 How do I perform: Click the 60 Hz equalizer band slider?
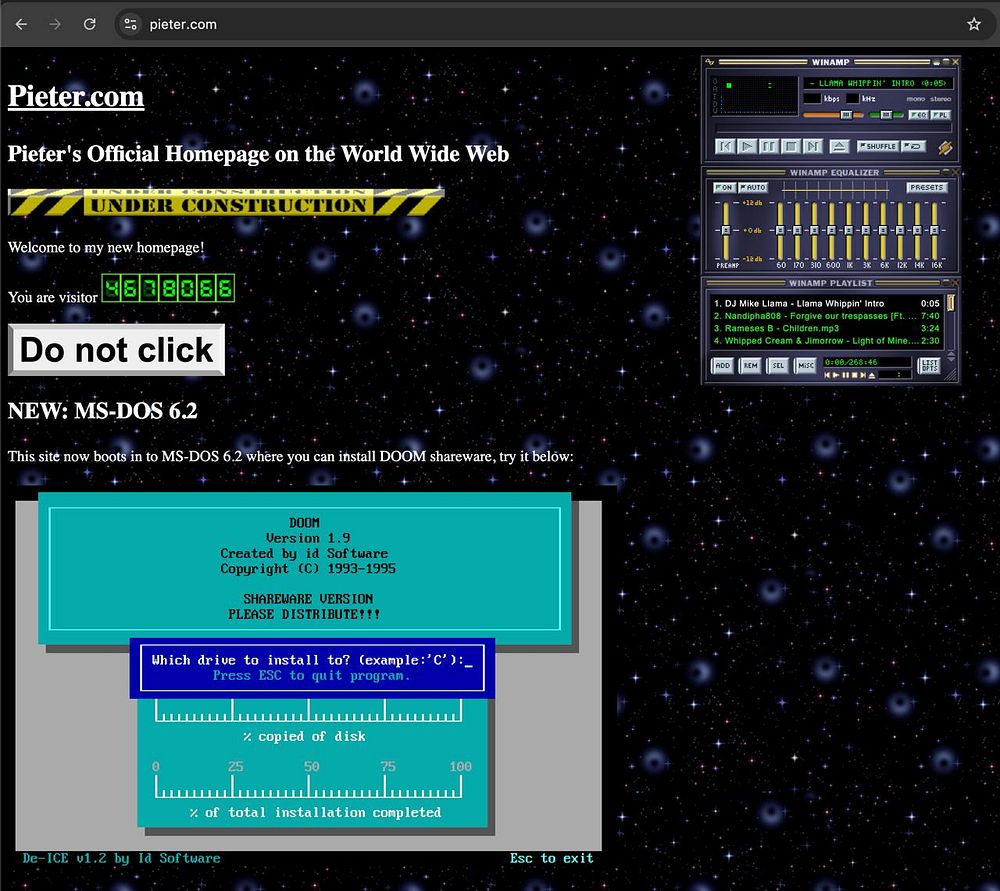point(780,230)
